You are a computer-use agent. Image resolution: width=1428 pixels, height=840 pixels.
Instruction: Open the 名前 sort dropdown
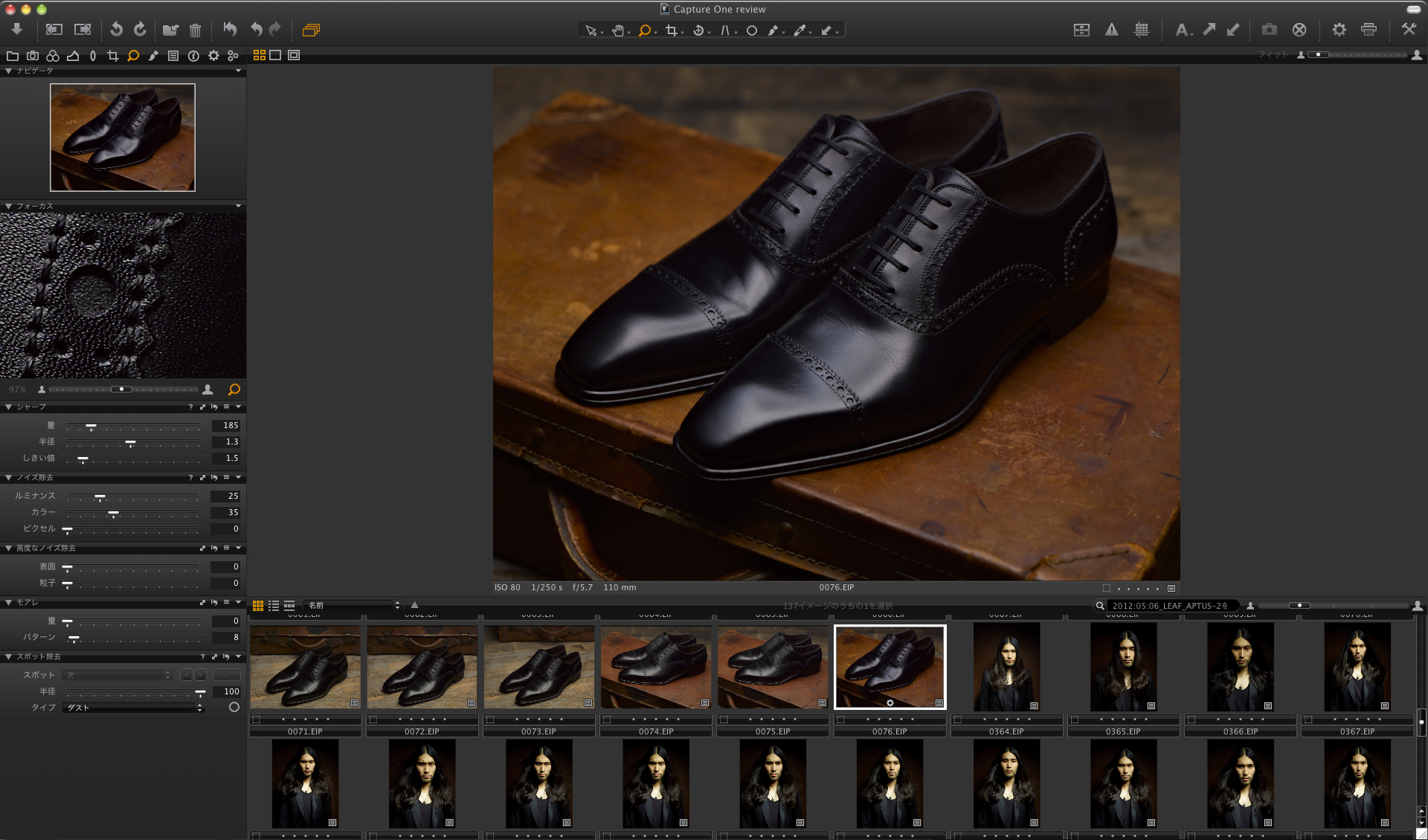[x=354, y=605]
